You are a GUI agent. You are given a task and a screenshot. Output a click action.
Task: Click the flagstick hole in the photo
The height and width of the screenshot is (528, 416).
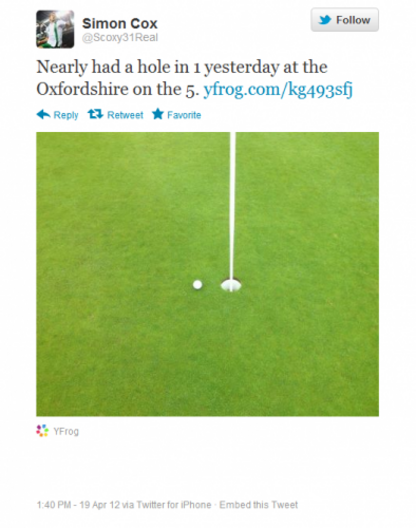click(x=231, y=285)
